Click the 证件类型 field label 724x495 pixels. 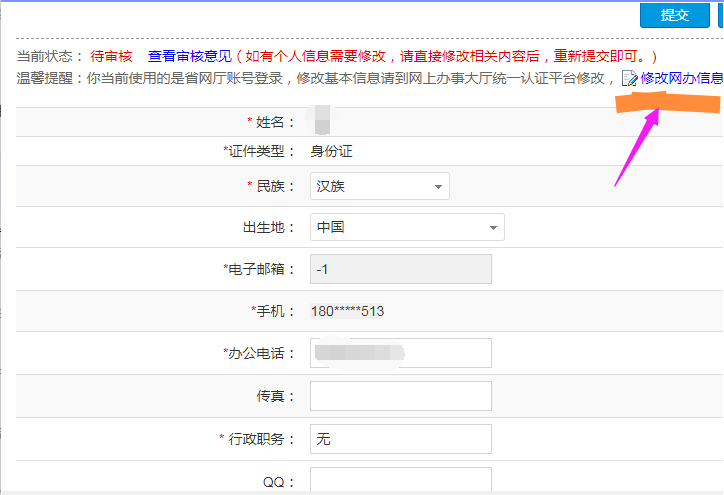[x=259, y=151]
